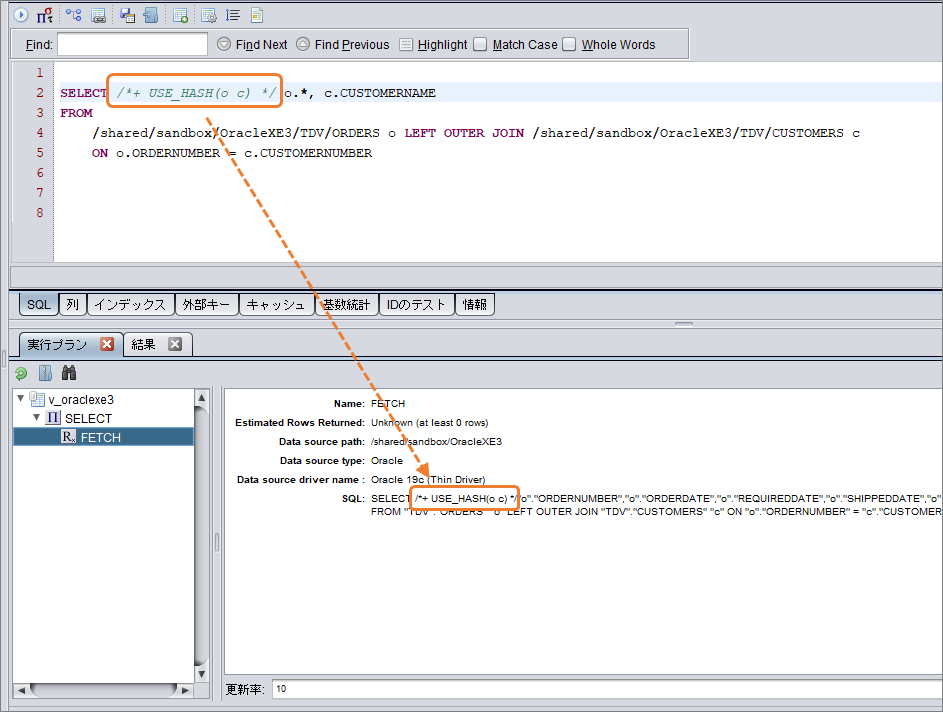Collapse the SELECT tree node
943x712 pixels.
tap(37, 417)
